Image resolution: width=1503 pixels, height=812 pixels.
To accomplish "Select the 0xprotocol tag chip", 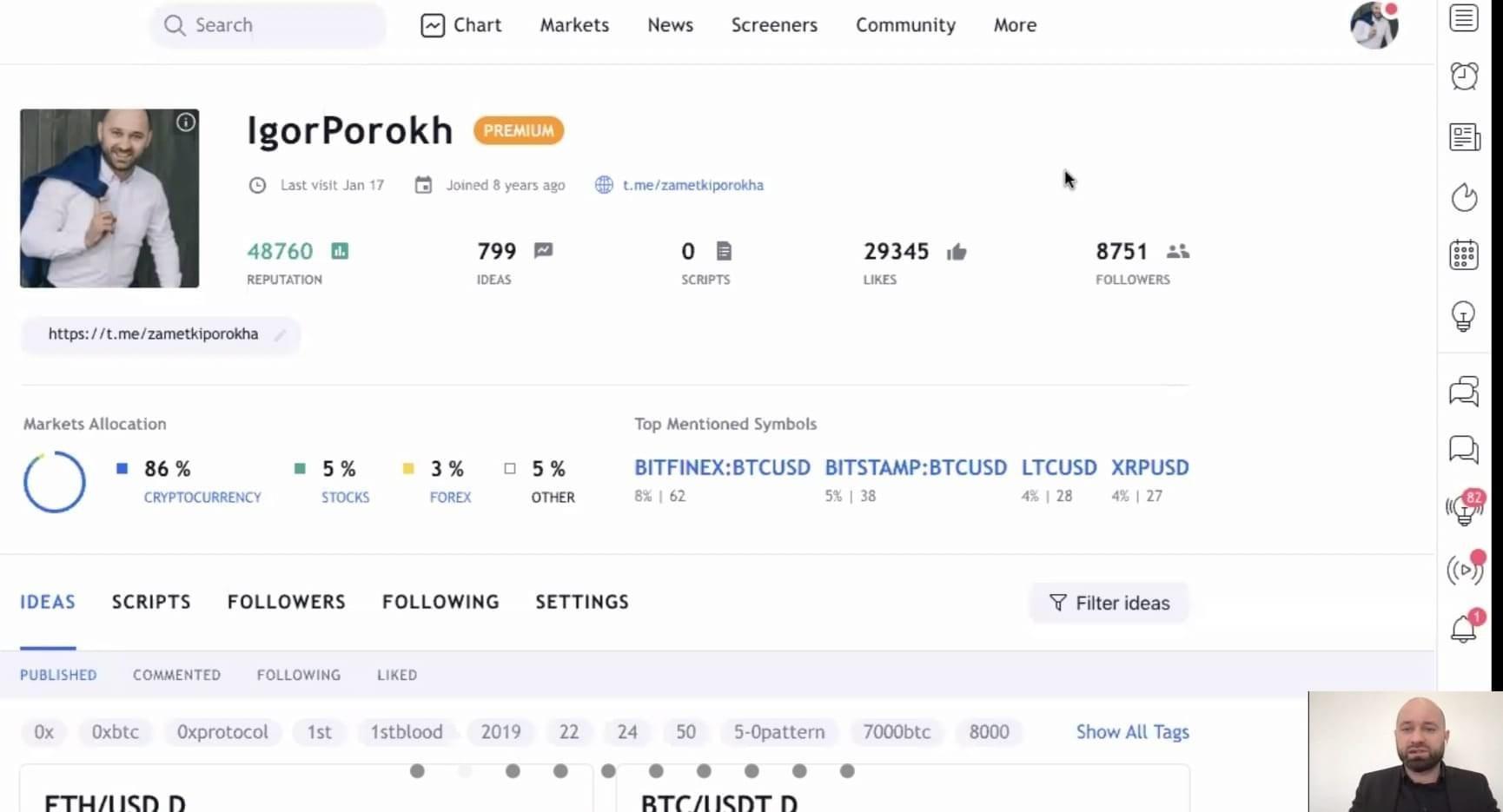I will click(x=222, y=732).
